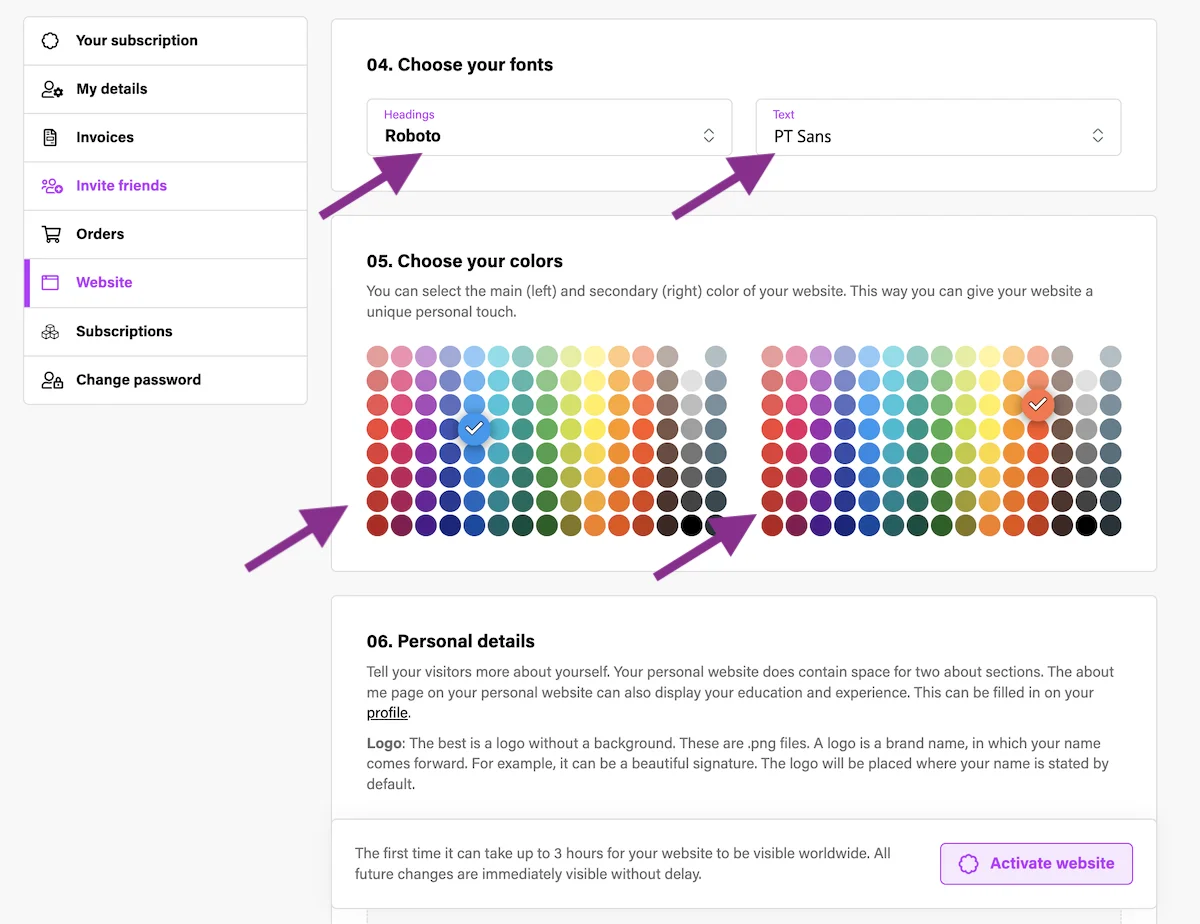
Task: Click the 'You can select the main (left)' description
Action: (730, 301)
